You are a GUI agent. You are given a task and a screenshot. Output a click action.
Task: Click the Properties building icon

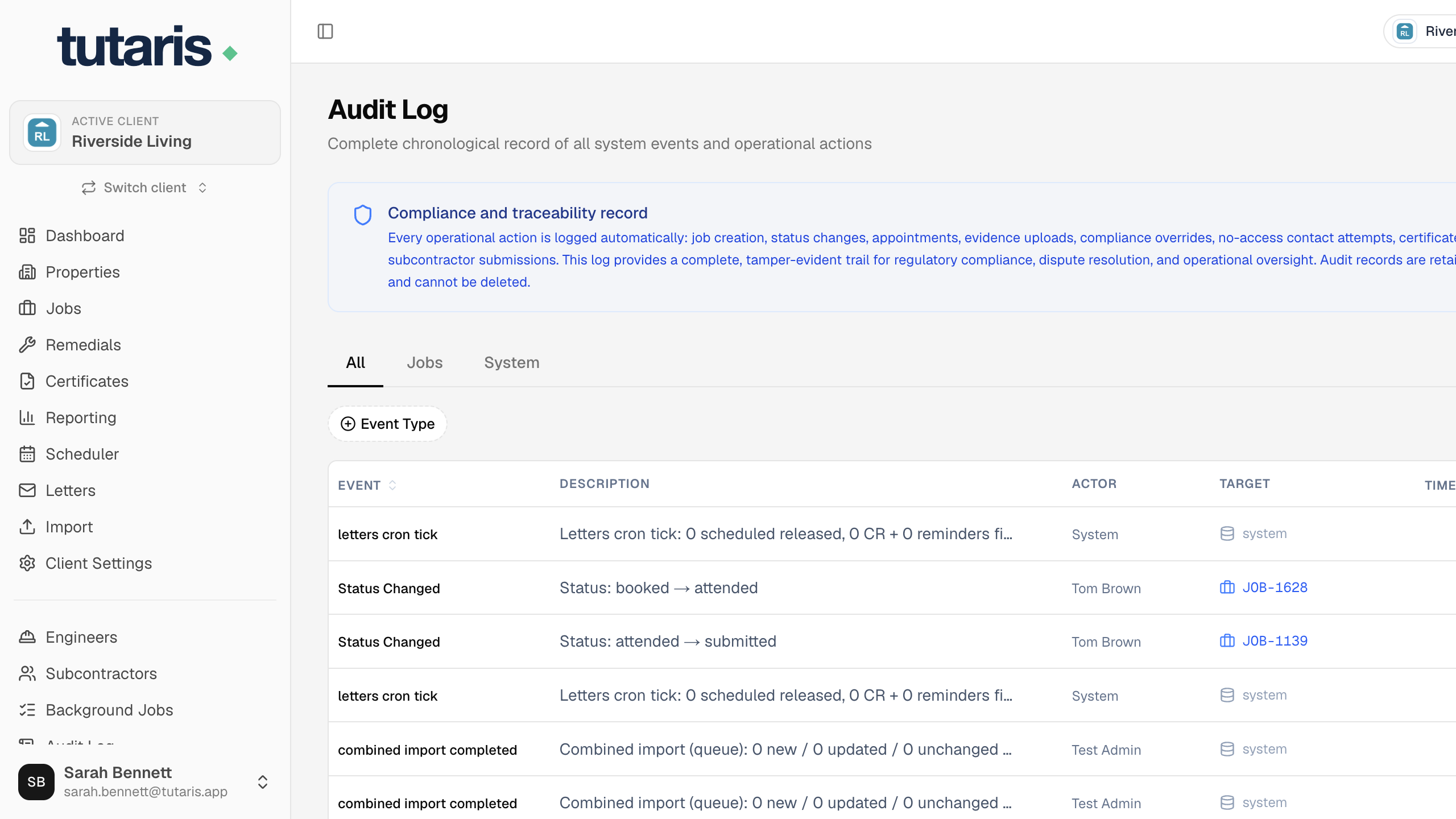point(27,272)
